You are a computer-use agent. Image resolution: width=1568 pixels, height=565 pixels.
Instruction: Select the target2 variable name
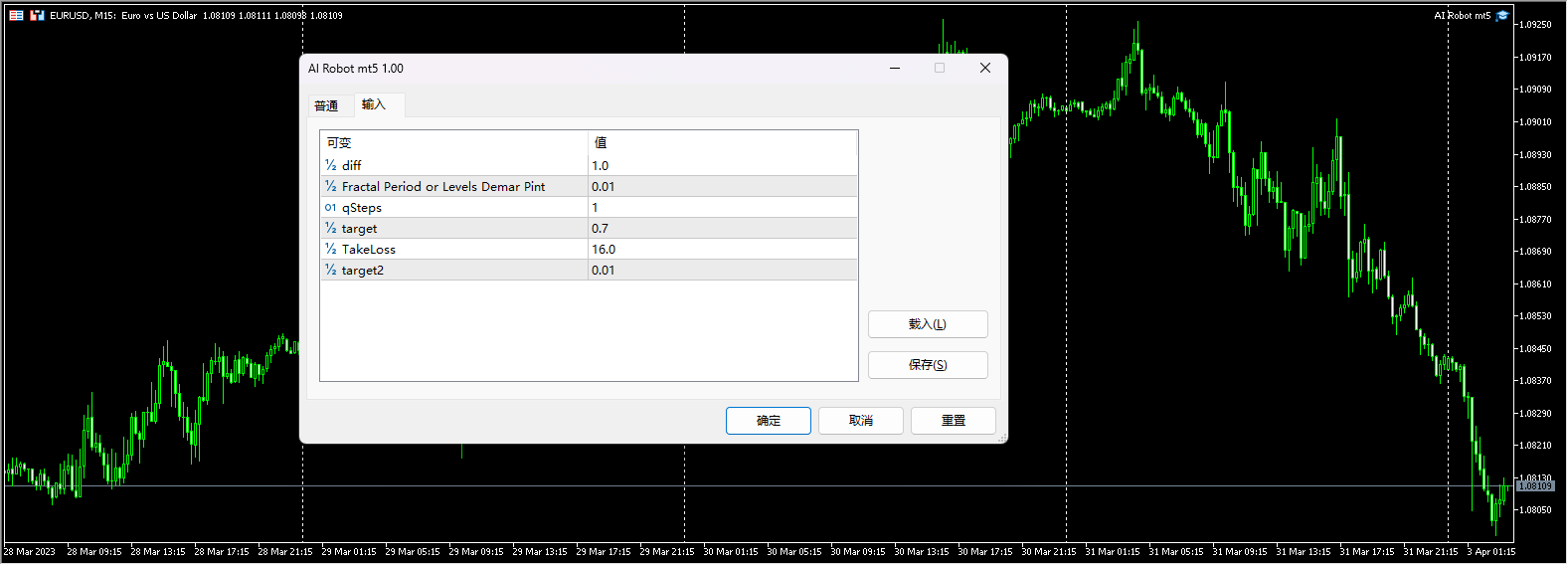click(363, 271)
